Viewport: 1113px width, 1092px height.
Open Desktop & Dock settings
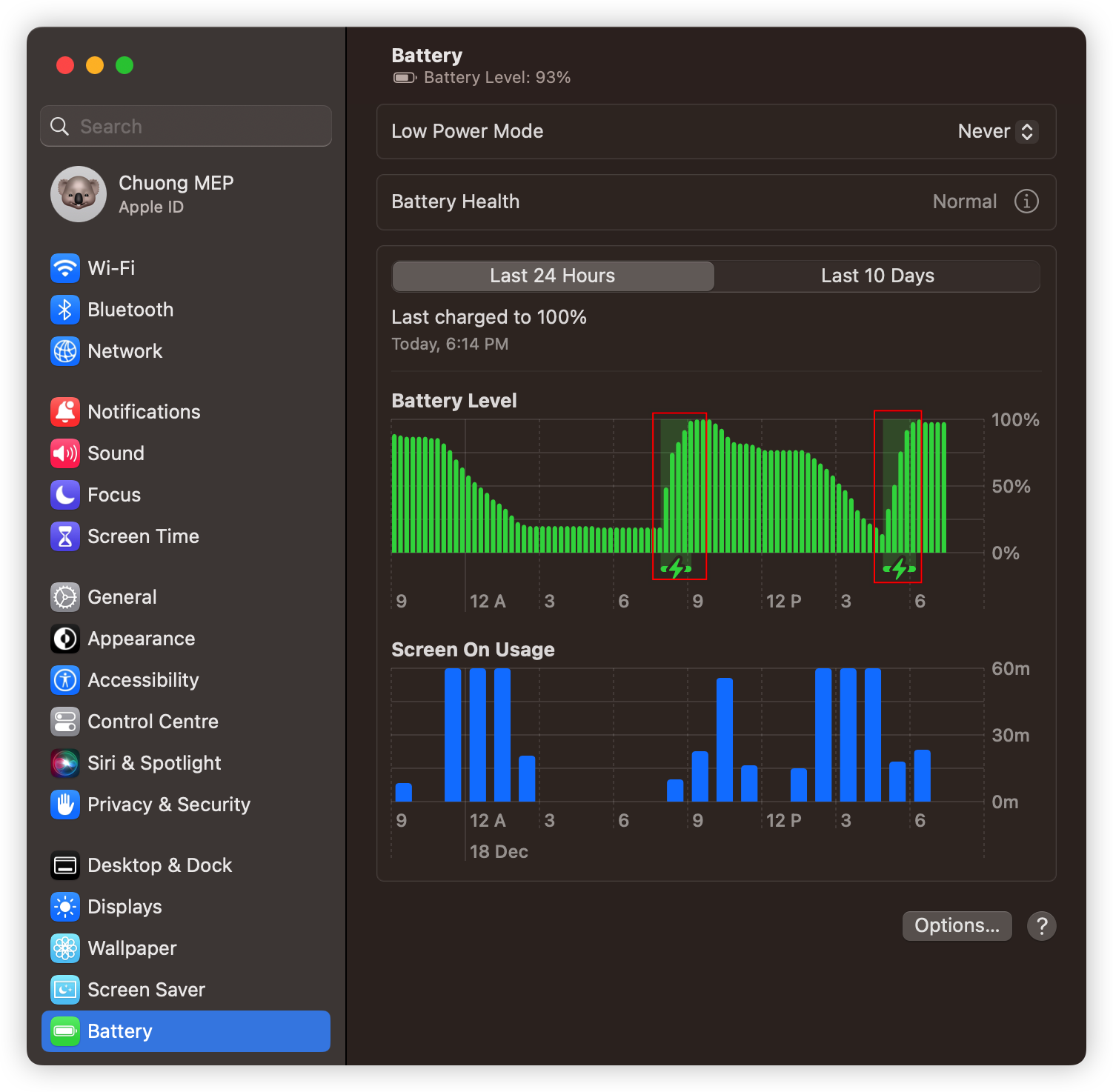point(159,865)
